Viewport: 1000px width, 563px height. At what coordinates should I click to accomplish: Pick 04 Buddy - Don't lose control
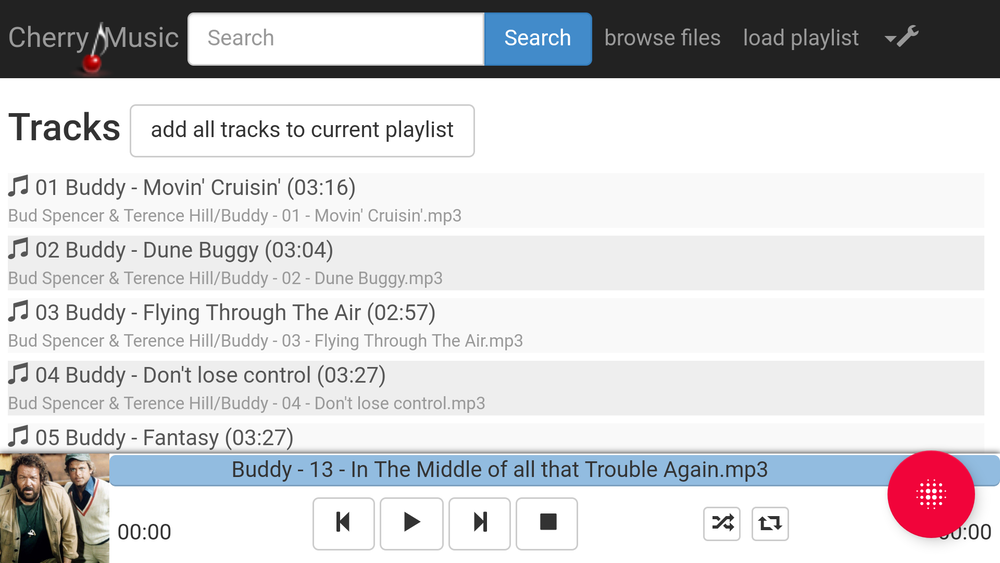pos(210,376)
